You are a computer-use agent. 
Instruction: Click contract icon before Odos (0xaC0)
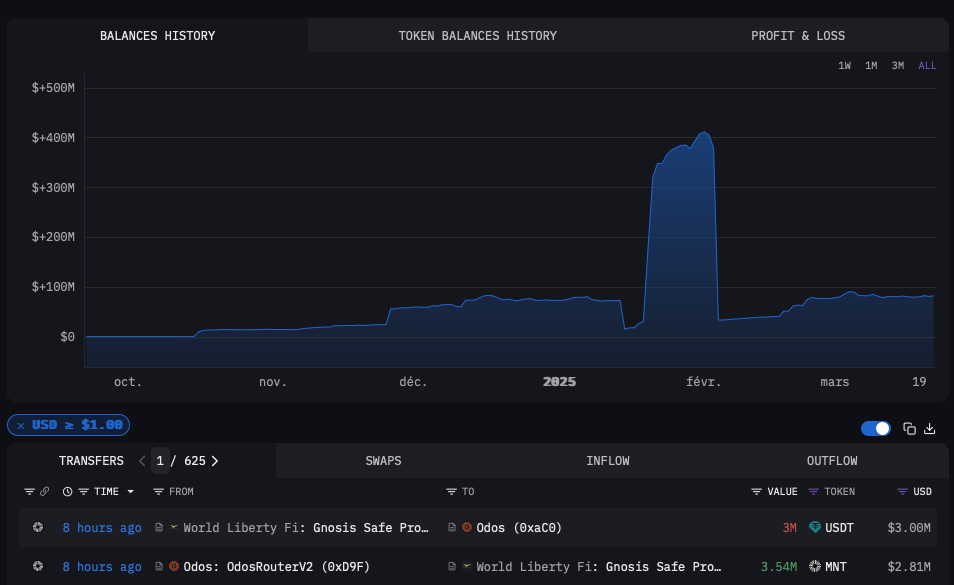(x=452, y=527)
